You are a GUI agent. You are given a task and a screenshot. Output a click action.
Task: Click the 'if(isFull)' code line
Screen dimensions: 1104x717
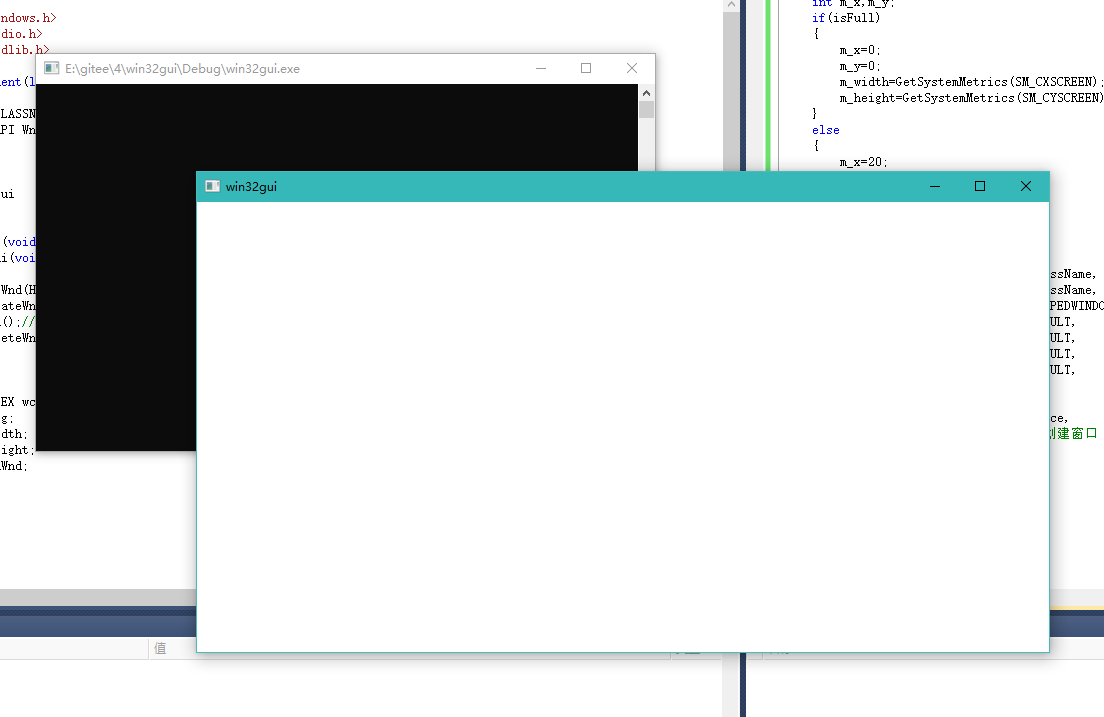846,18
